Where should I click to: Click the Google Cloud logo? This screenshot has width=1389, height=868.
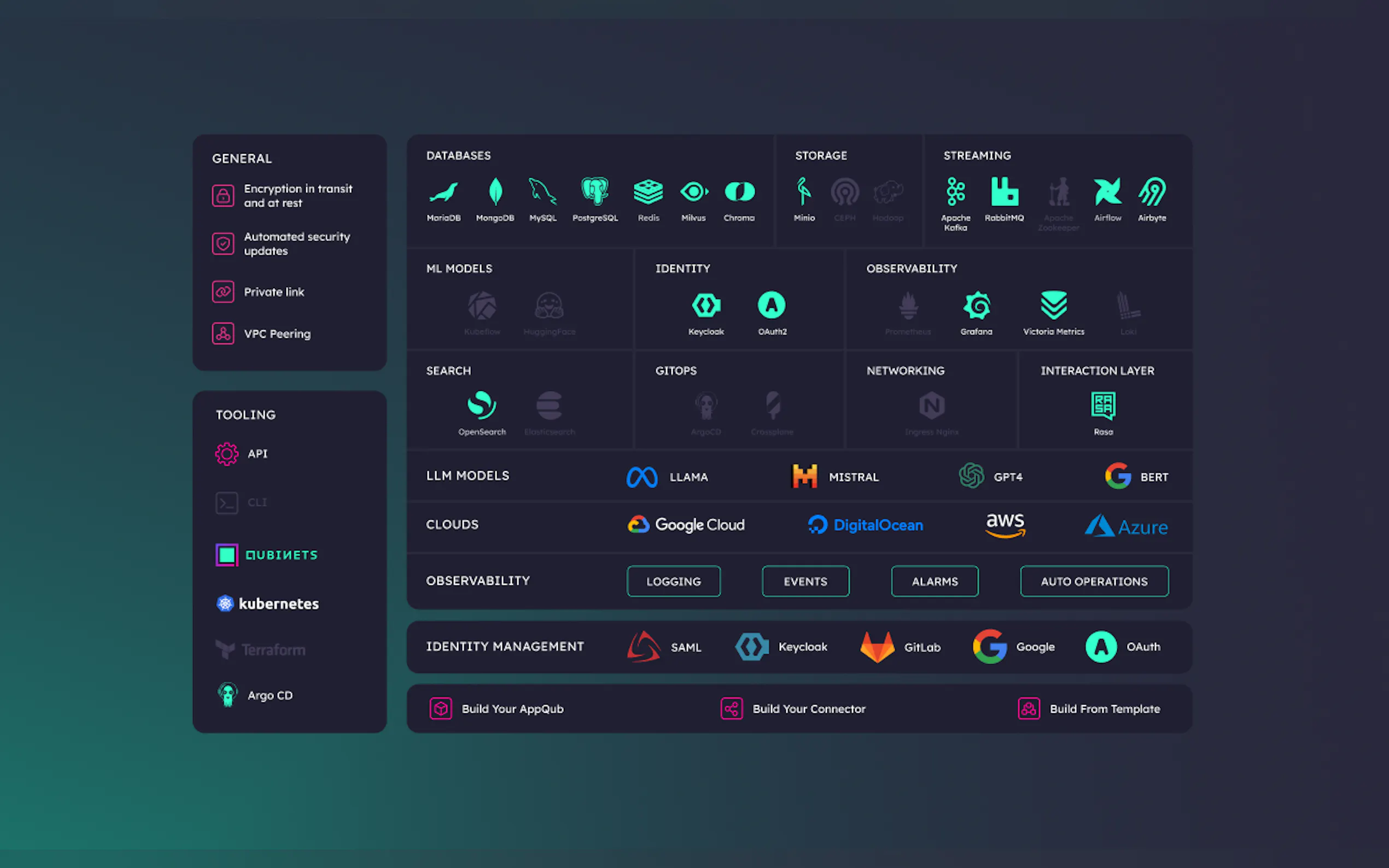pos(686,525)
